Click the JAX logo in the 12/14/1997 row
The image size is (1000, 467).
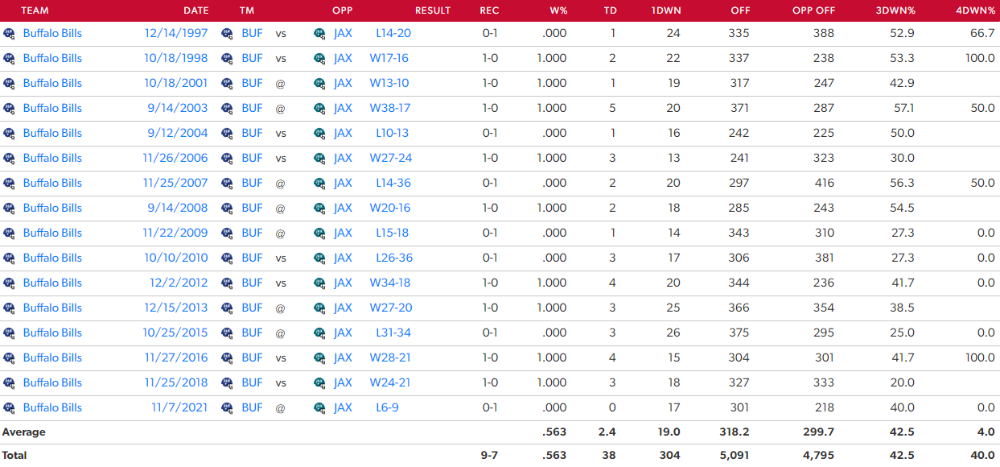(320, 33)
